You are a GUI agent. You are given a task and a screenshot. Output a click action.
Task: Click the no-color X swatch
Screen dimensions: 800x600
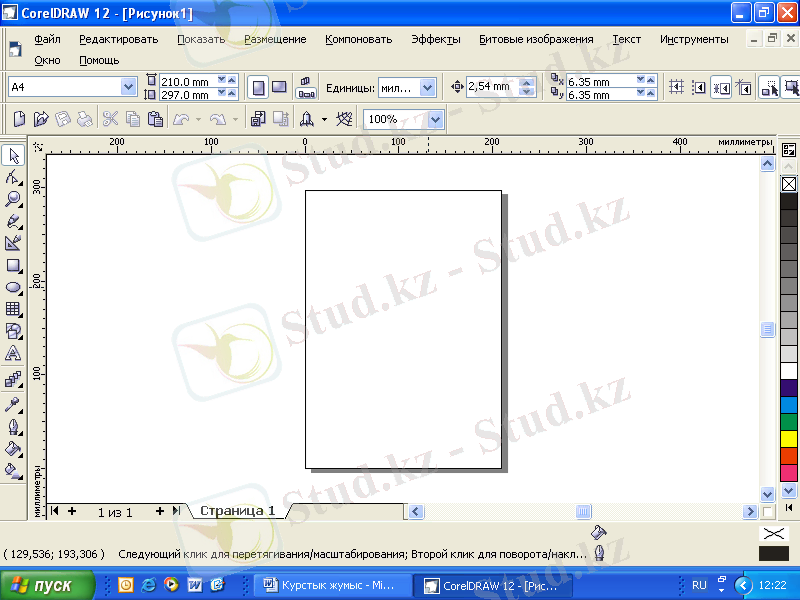[789, 184]
